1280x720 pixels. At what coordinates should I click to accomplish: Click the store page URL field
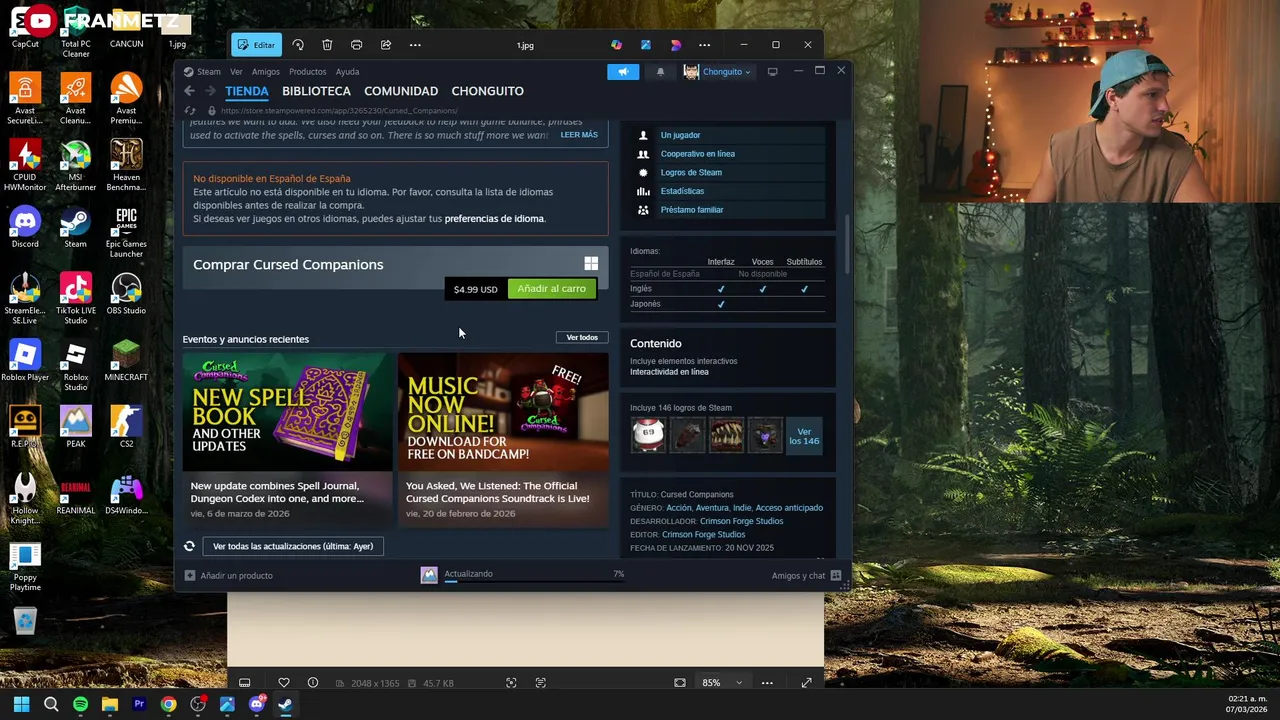point(340,111)
